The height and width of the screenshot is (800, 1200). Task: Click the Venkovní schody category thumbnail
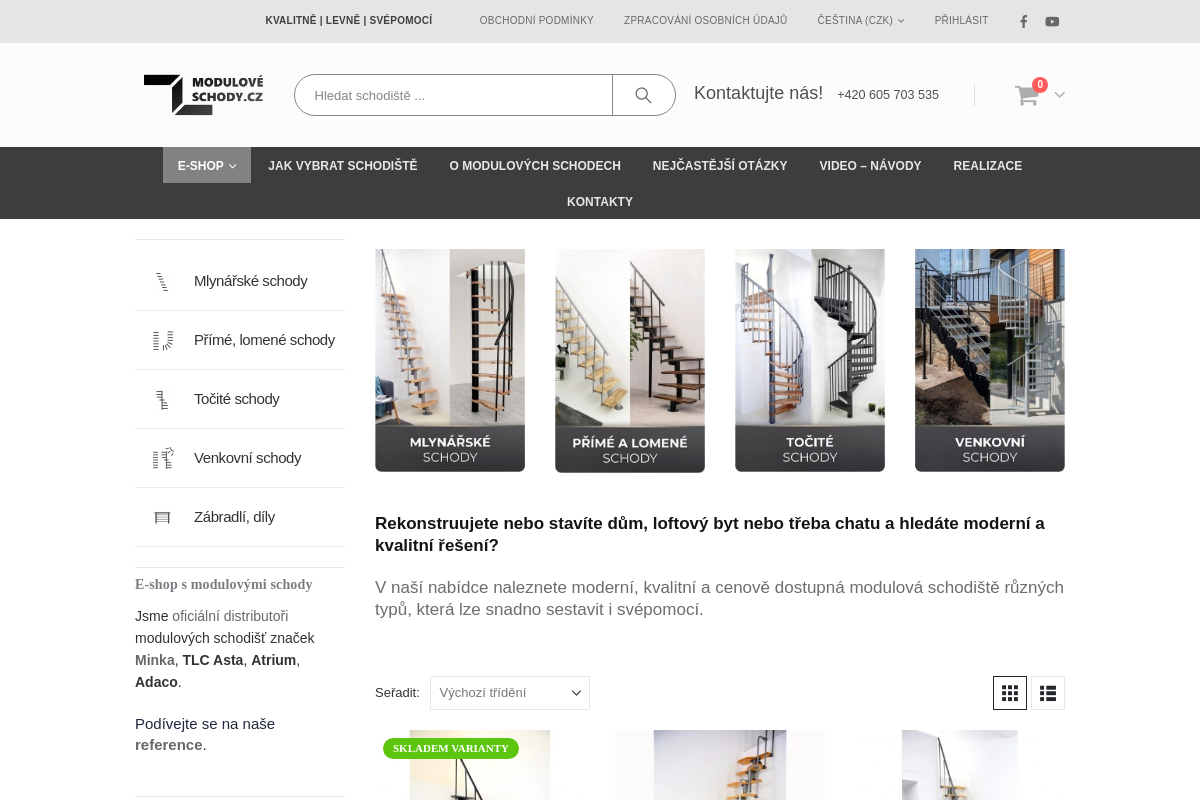[x=989, y=360]
